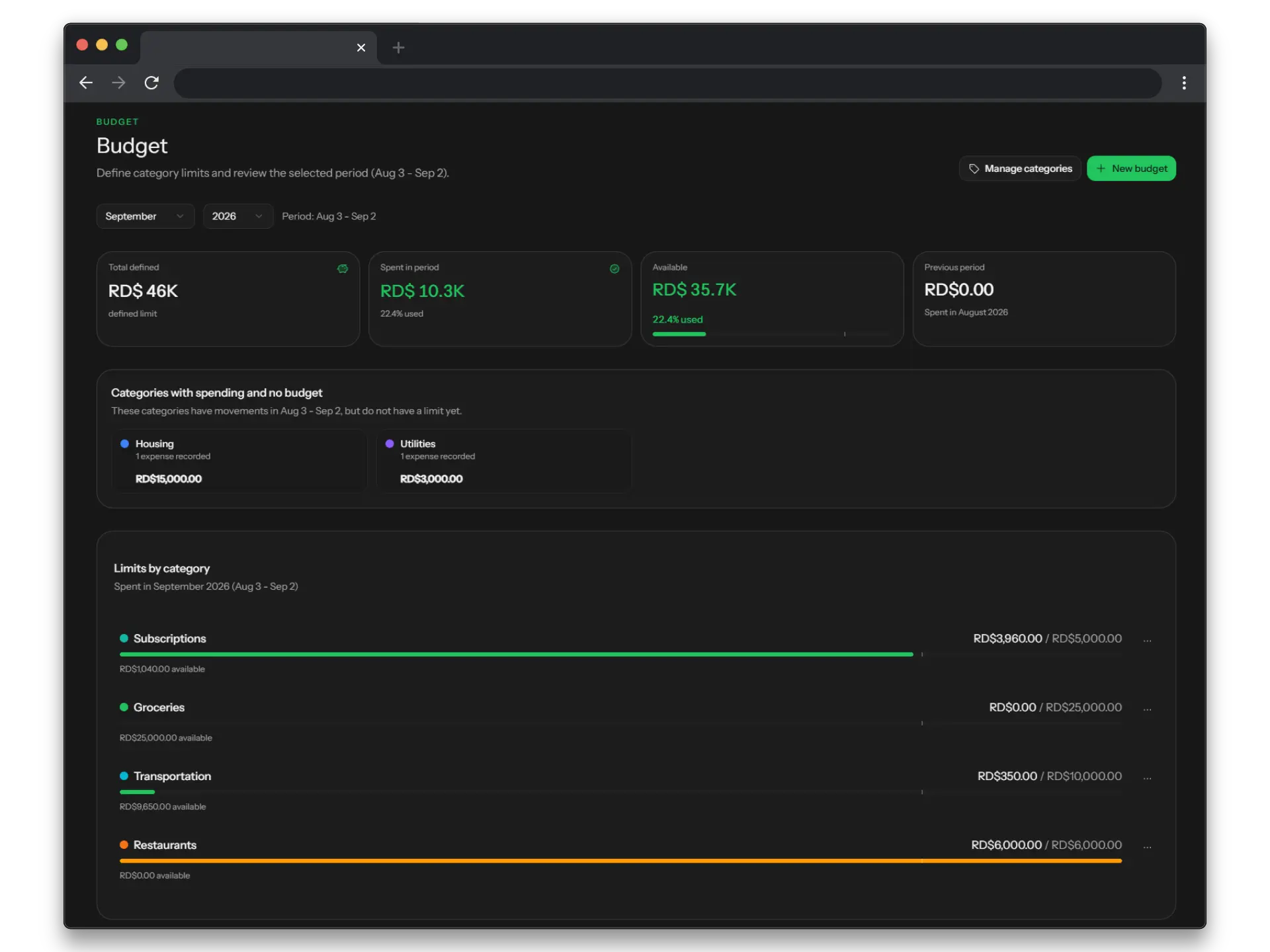Click the plus icon in New budget
Image resolution: width=1270 pixels, height=952 pixels.
pyautogui.click(x=1101, y=169)
